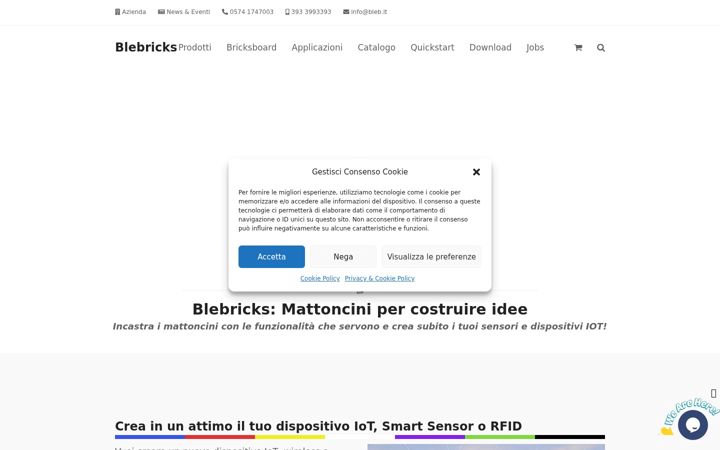Open the Jobs page
Viewport: 720px width, 450px height.
[535, 47]
